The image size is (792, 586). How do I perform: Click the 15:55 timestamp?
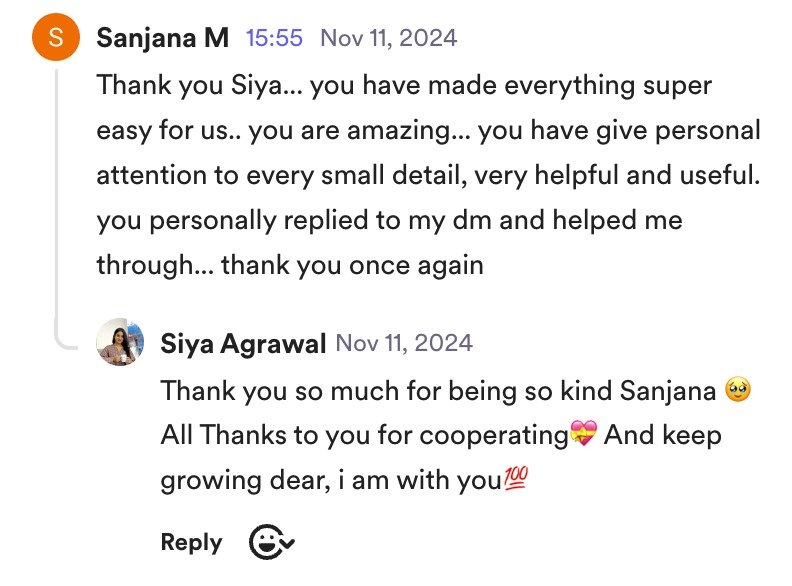(x=274, y=38)
